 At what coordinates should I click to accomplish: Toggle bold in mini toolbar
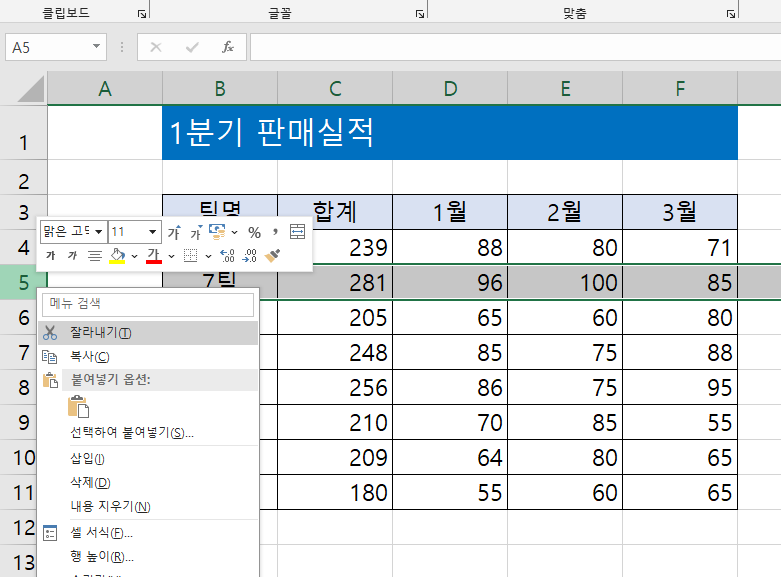pyautogui.click(x=50, y=256)
